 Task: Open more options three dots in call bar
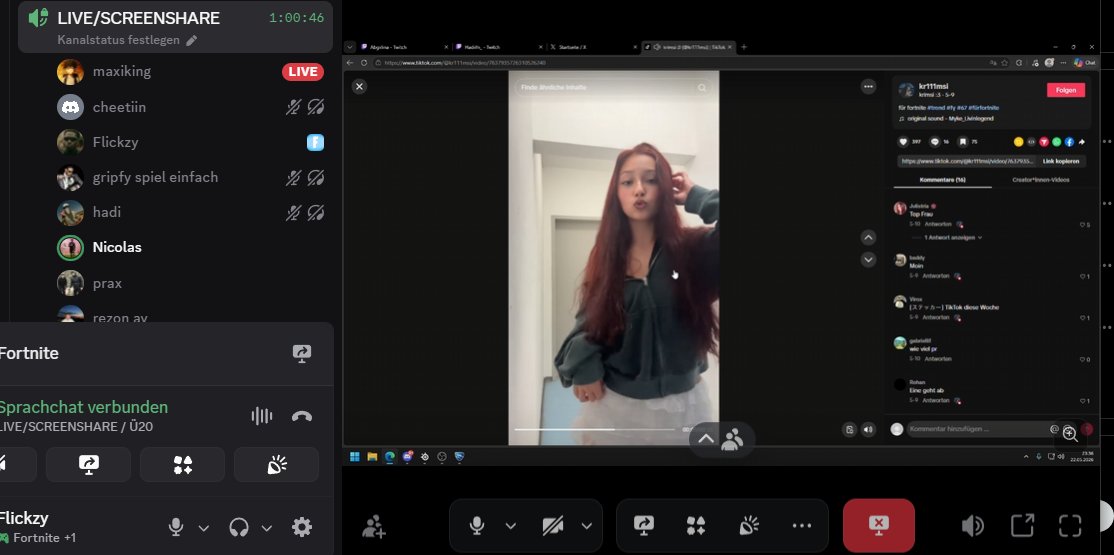tap(801, 526)
